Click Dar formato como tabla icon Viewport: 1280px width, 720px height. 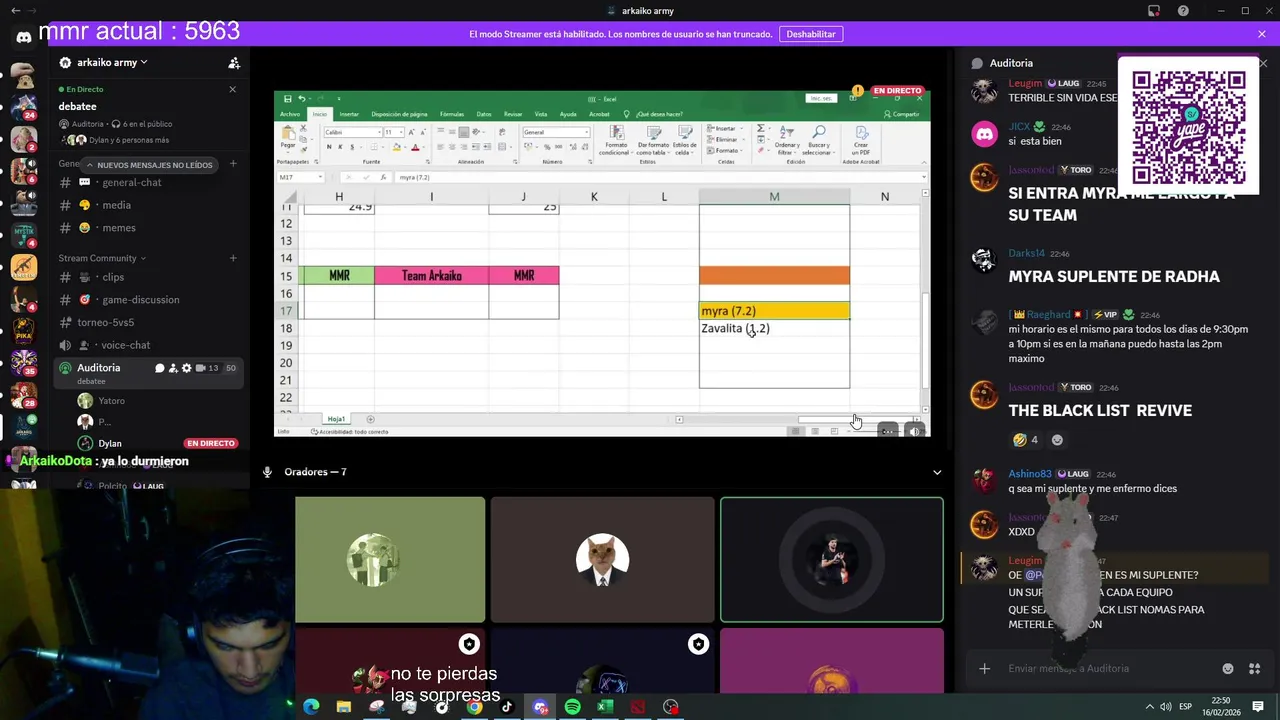point(654,132)
